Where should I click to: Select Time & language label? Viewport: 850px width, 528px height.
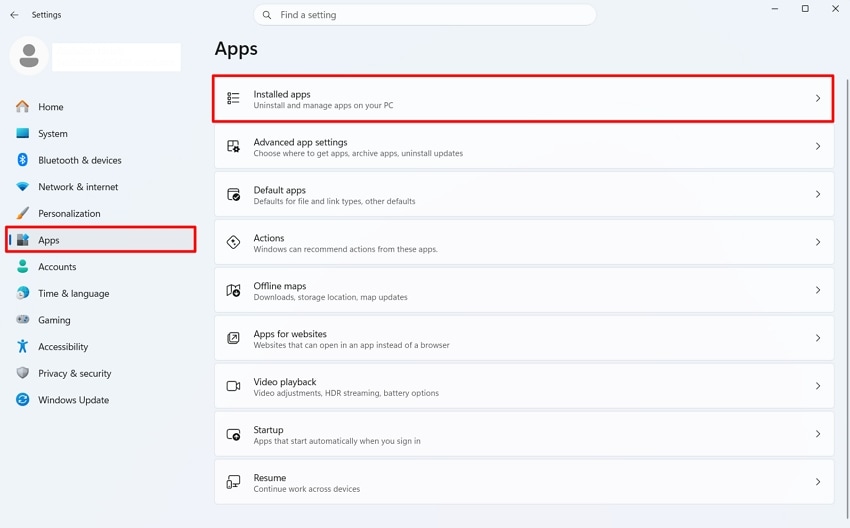pyautogui.click(x=74, y=293)
